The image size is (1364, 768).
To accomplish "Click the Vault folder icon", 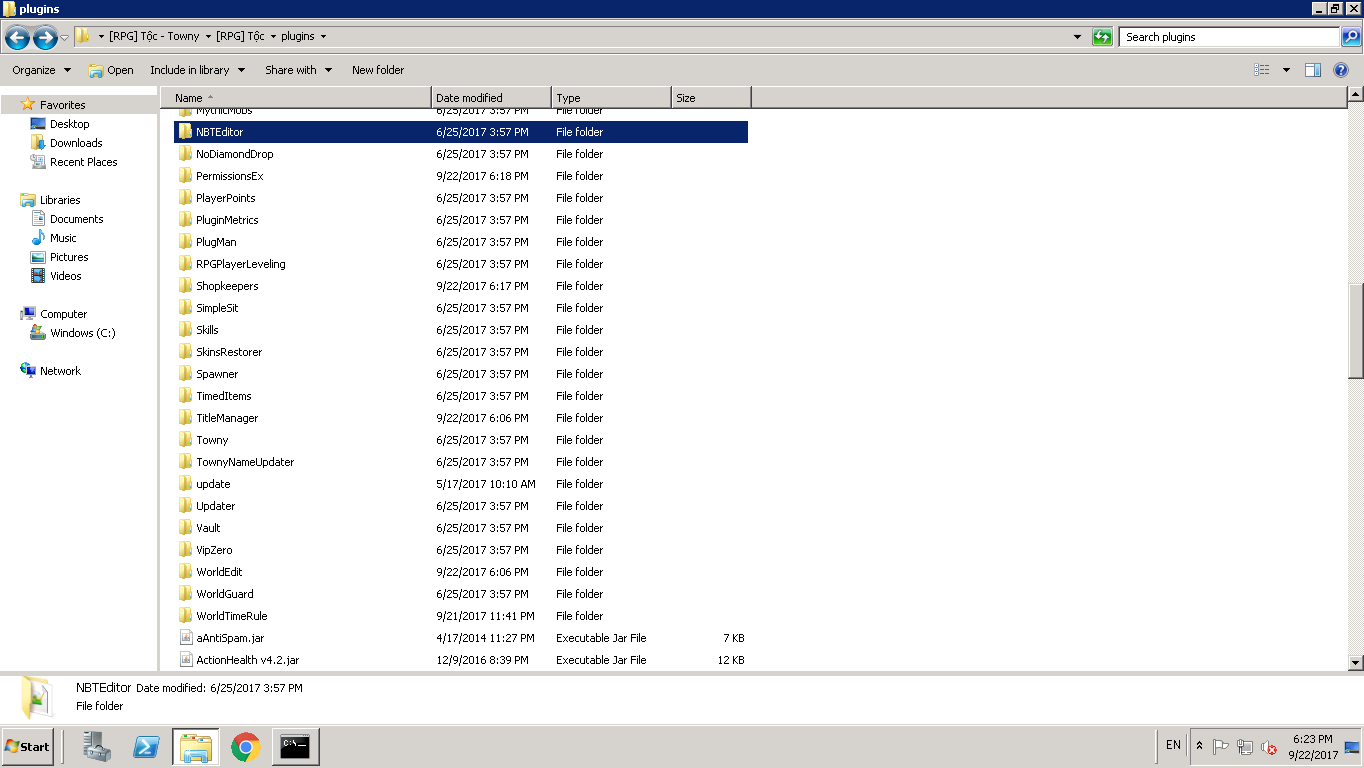I will point(185,528).
